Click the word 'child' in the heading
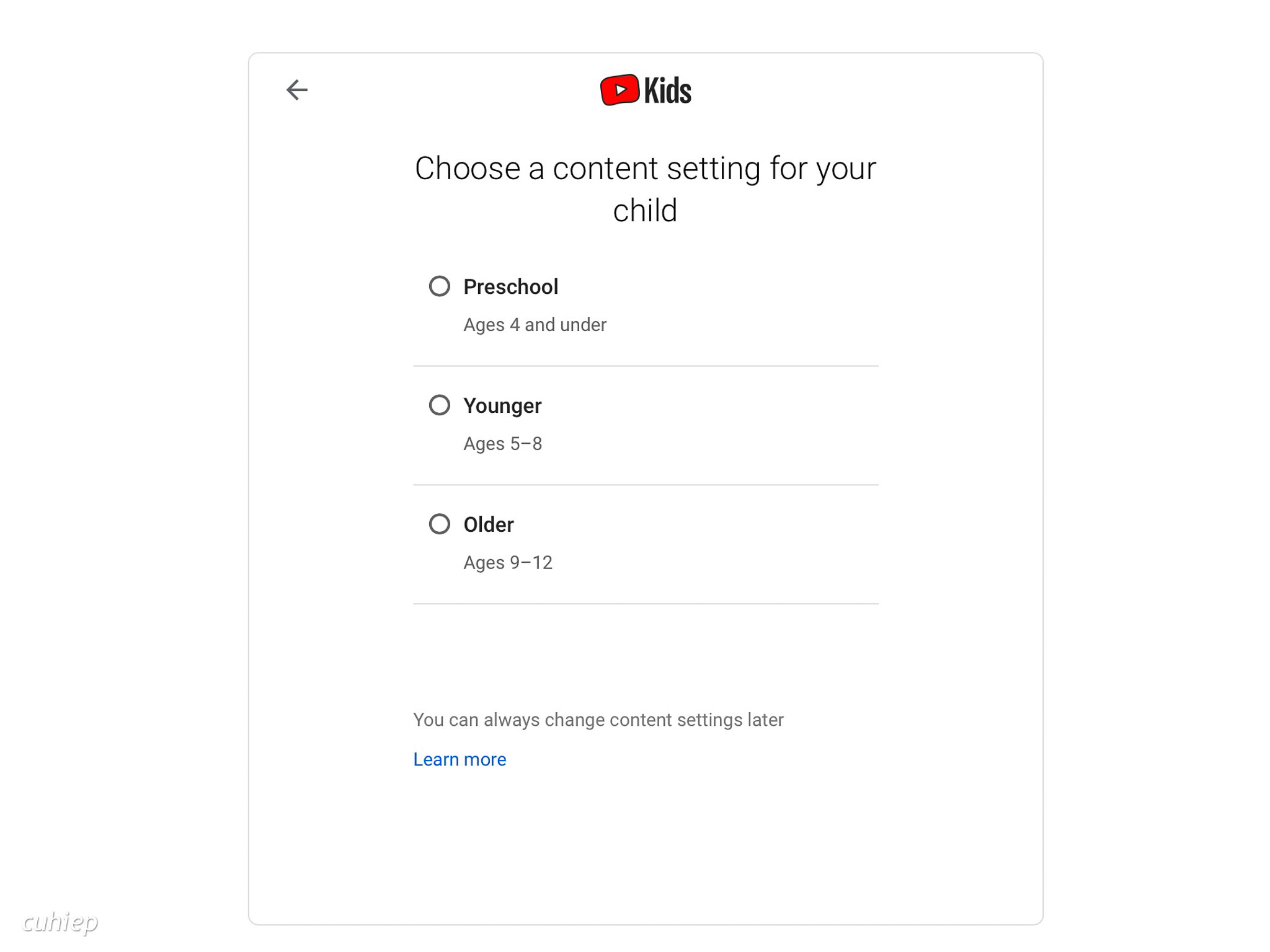The image size is (1270, 952). pos(645,211)
